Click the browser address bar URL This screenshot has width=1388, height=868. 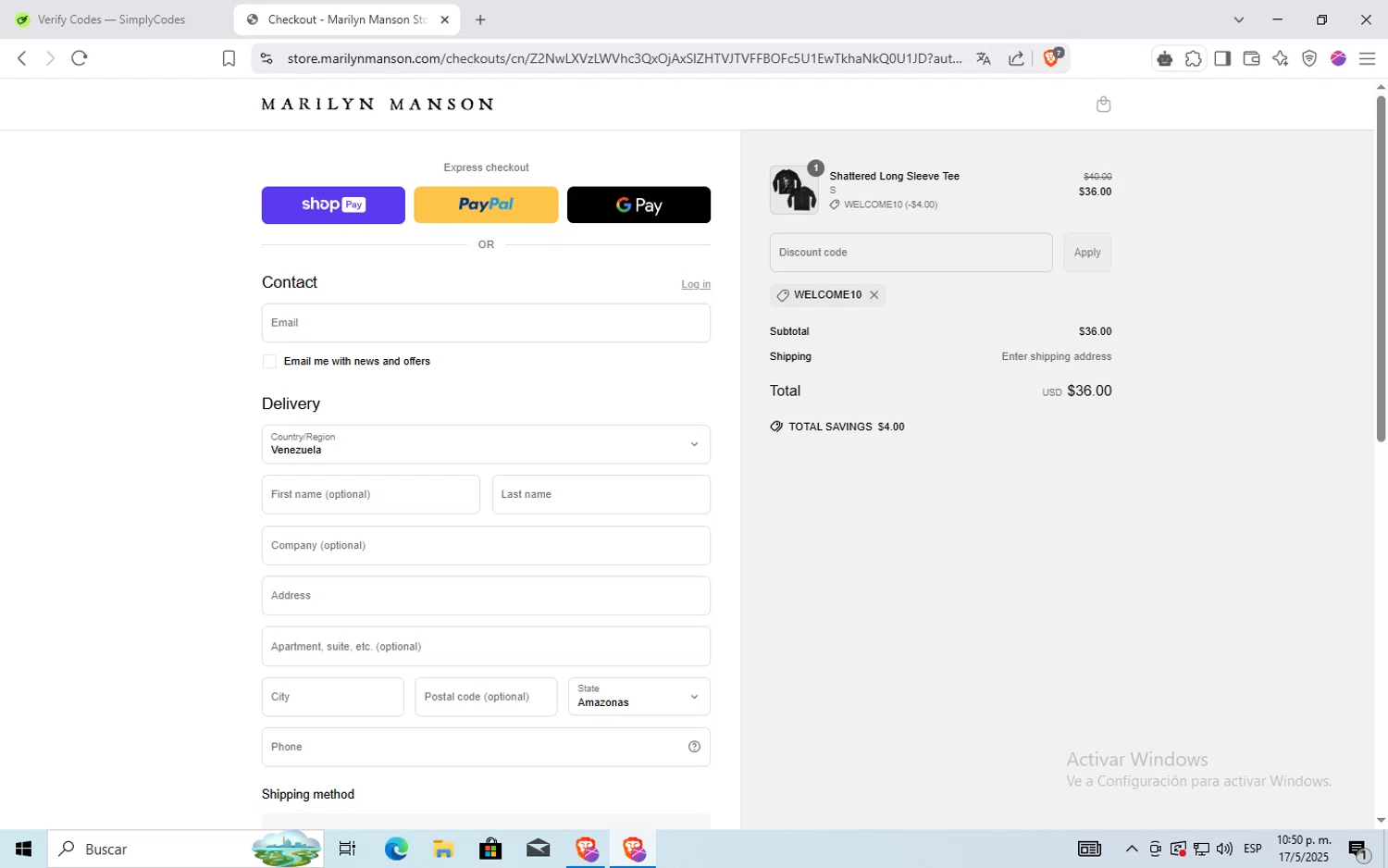(x=625, y=58)
